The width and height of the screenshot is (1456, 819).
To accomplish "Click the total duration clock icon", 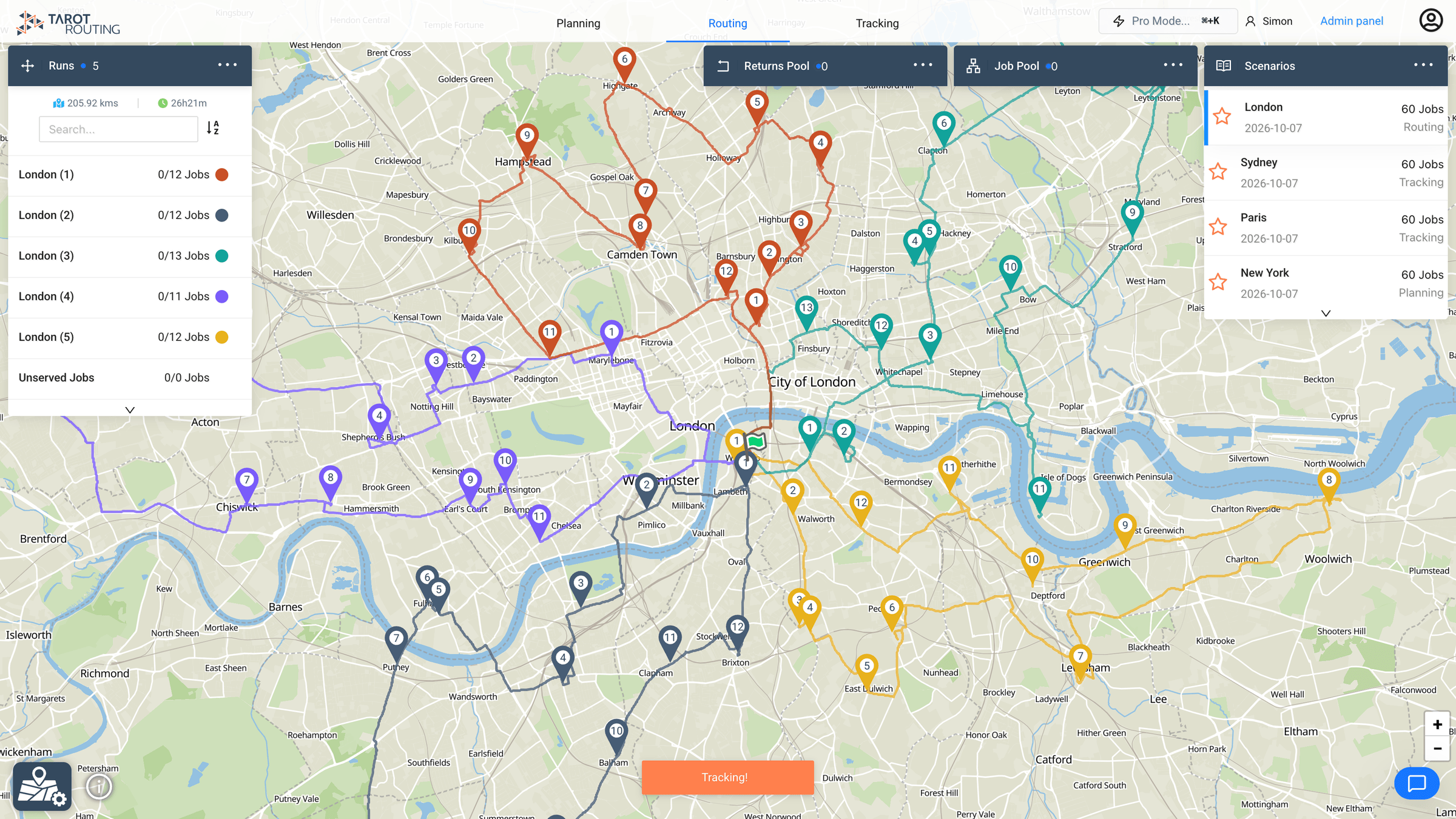I will click(x=163, y=103).
